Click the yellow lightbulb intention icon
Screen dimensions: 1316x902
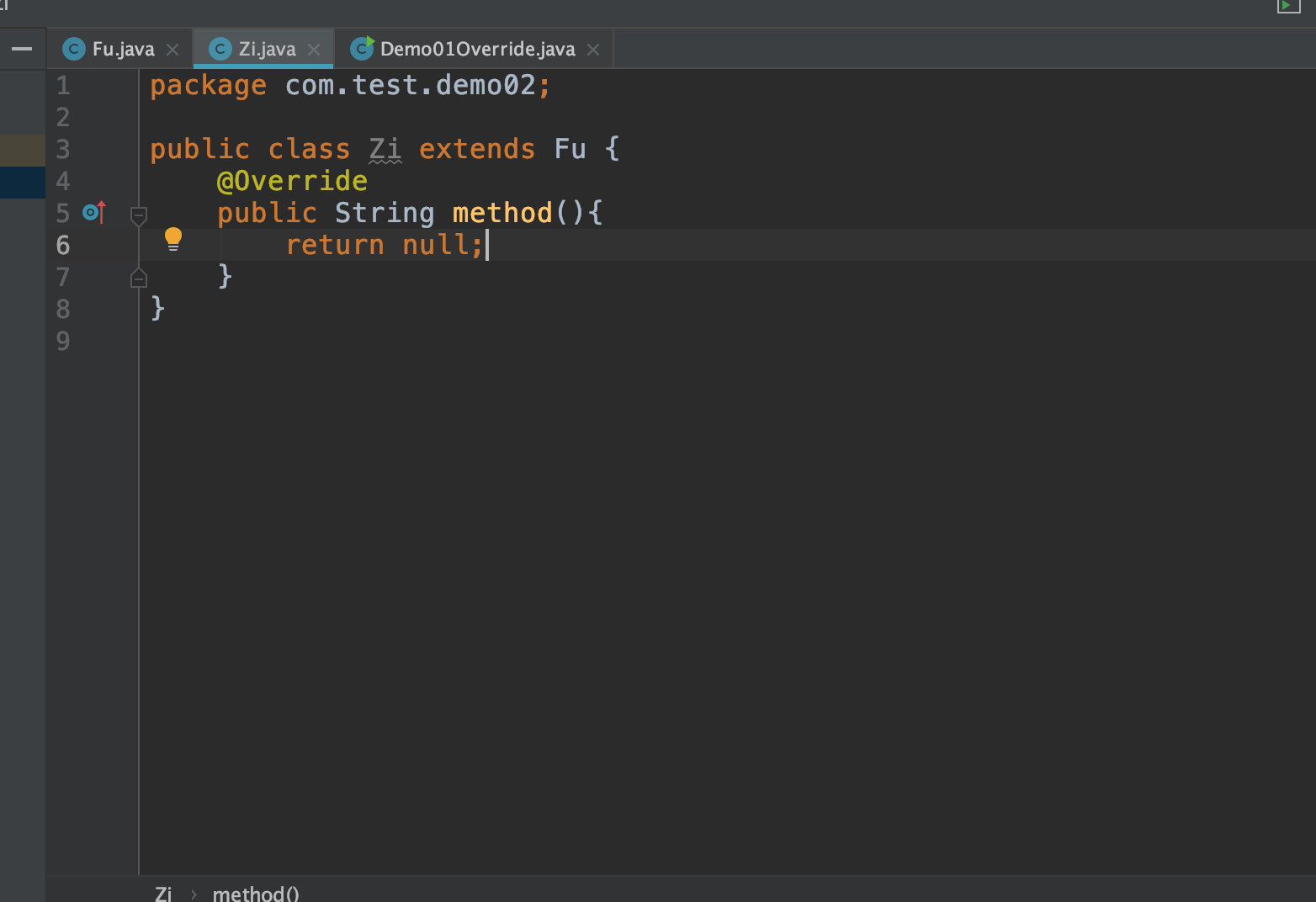(x=174, y=240)
